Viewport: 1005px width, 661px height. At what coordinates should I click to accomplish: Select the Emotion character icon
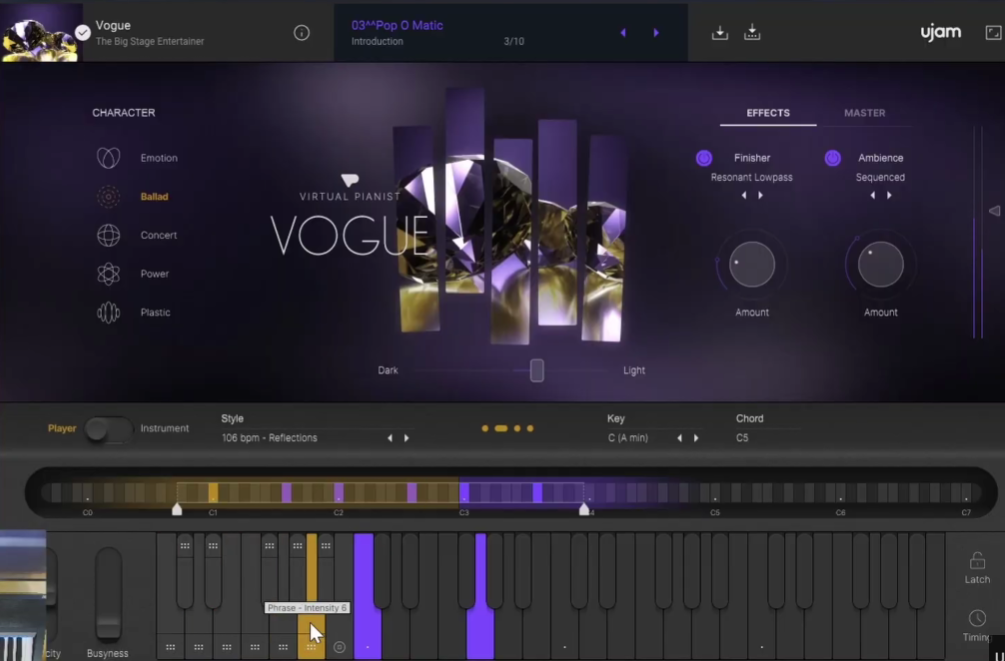pyautogui.click(x=109, y=157)
